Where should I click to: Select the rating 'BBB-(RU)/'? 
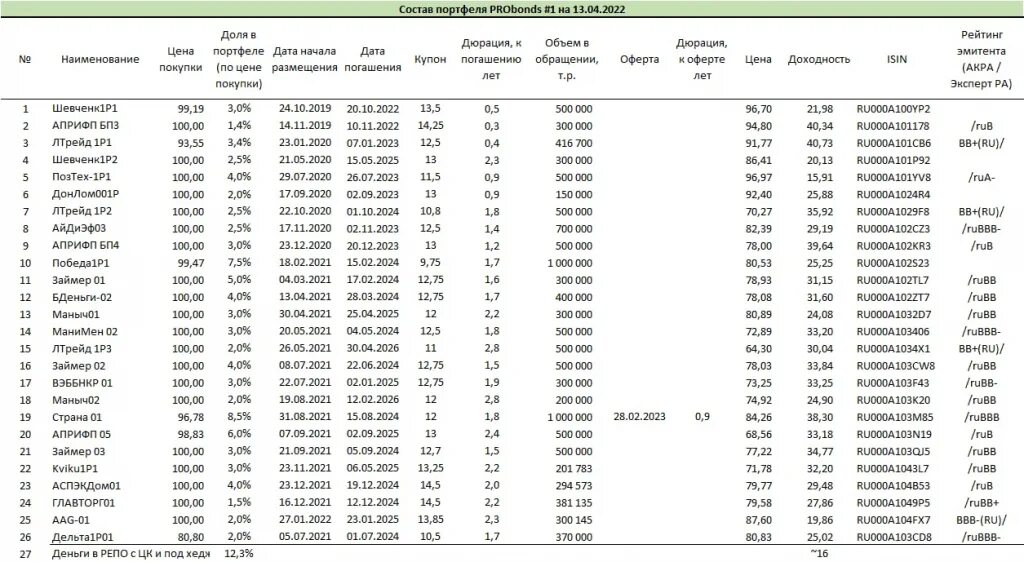[x=982, y=520]
